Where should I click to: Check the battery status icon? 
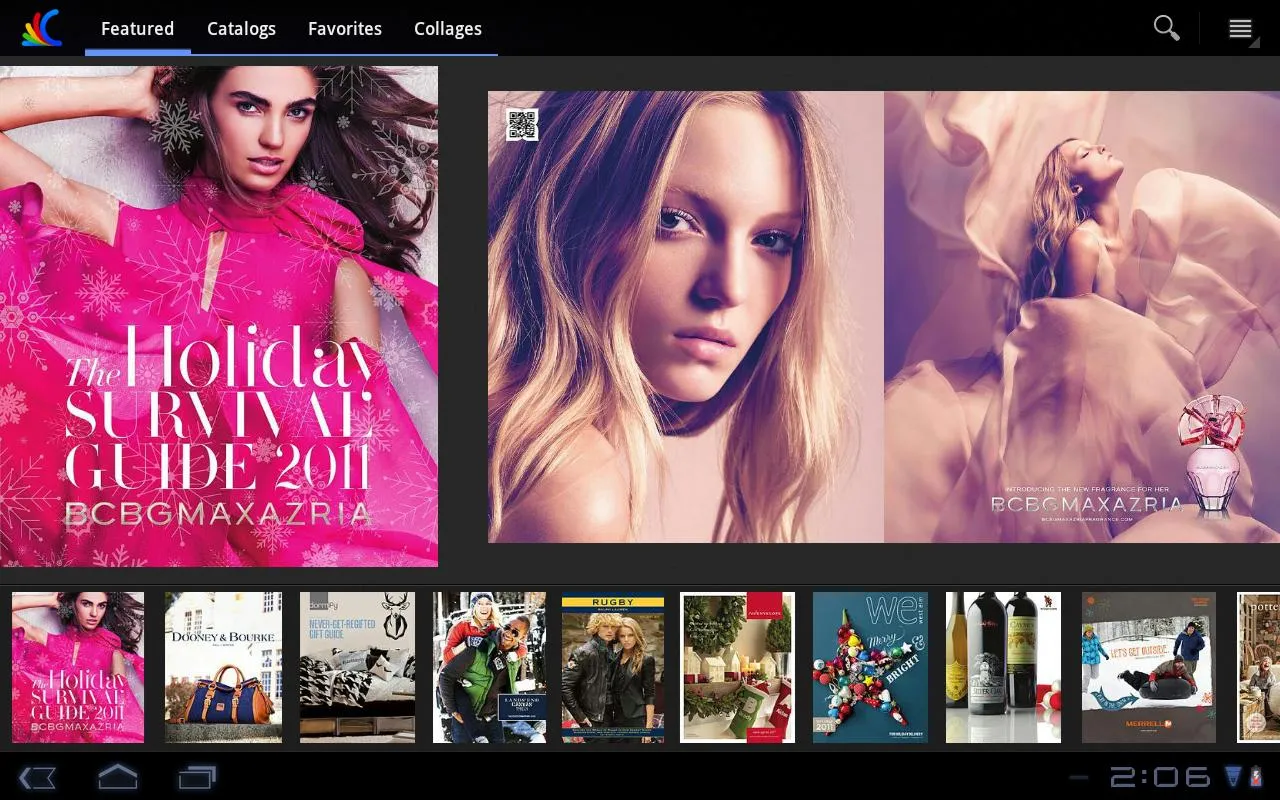tap(1256, 776)
